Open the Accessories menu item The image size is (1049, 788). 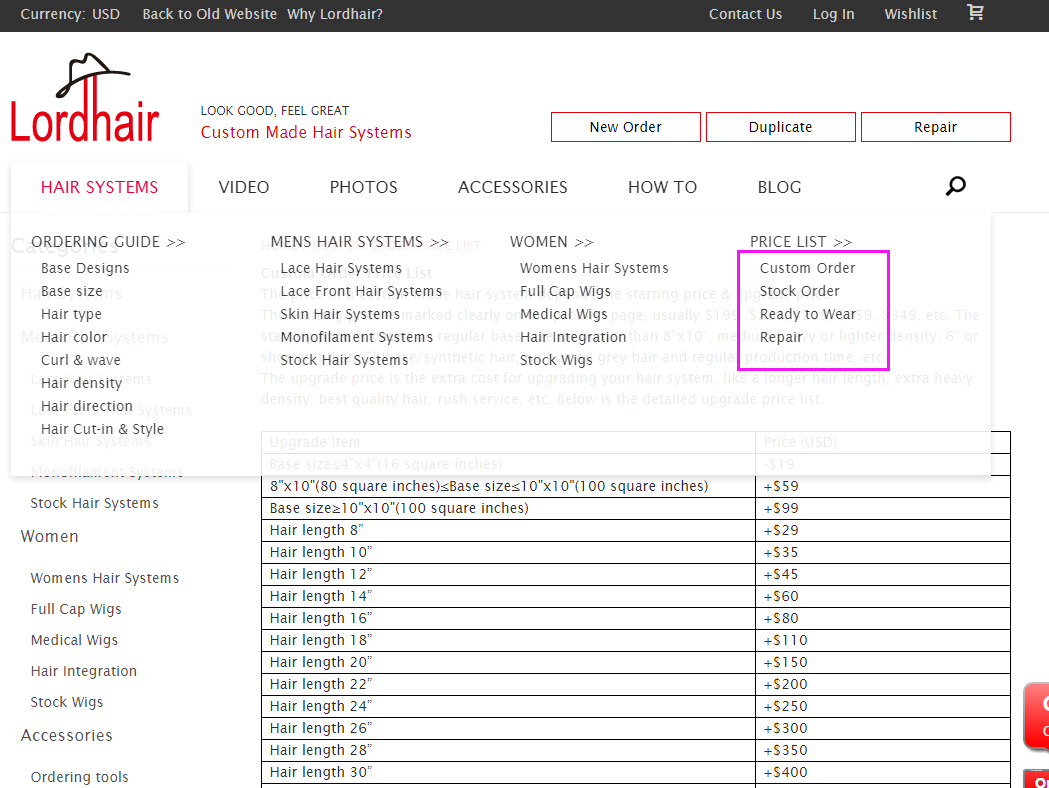pos(512,187)
